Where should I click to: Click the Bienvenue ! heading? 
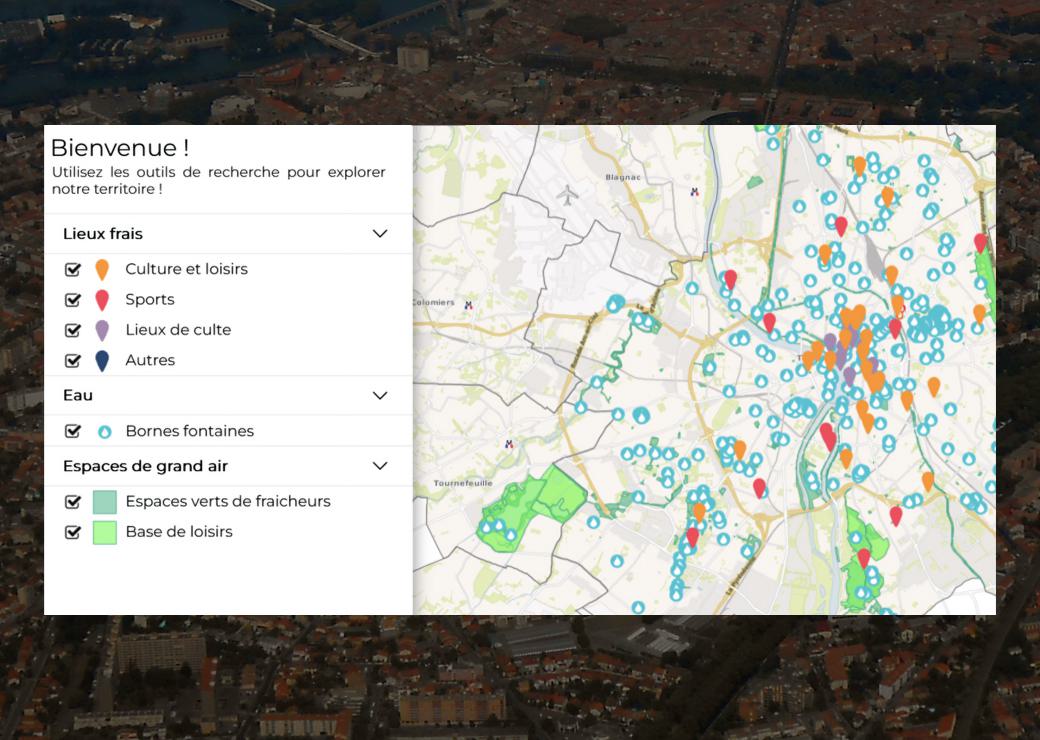120,147
